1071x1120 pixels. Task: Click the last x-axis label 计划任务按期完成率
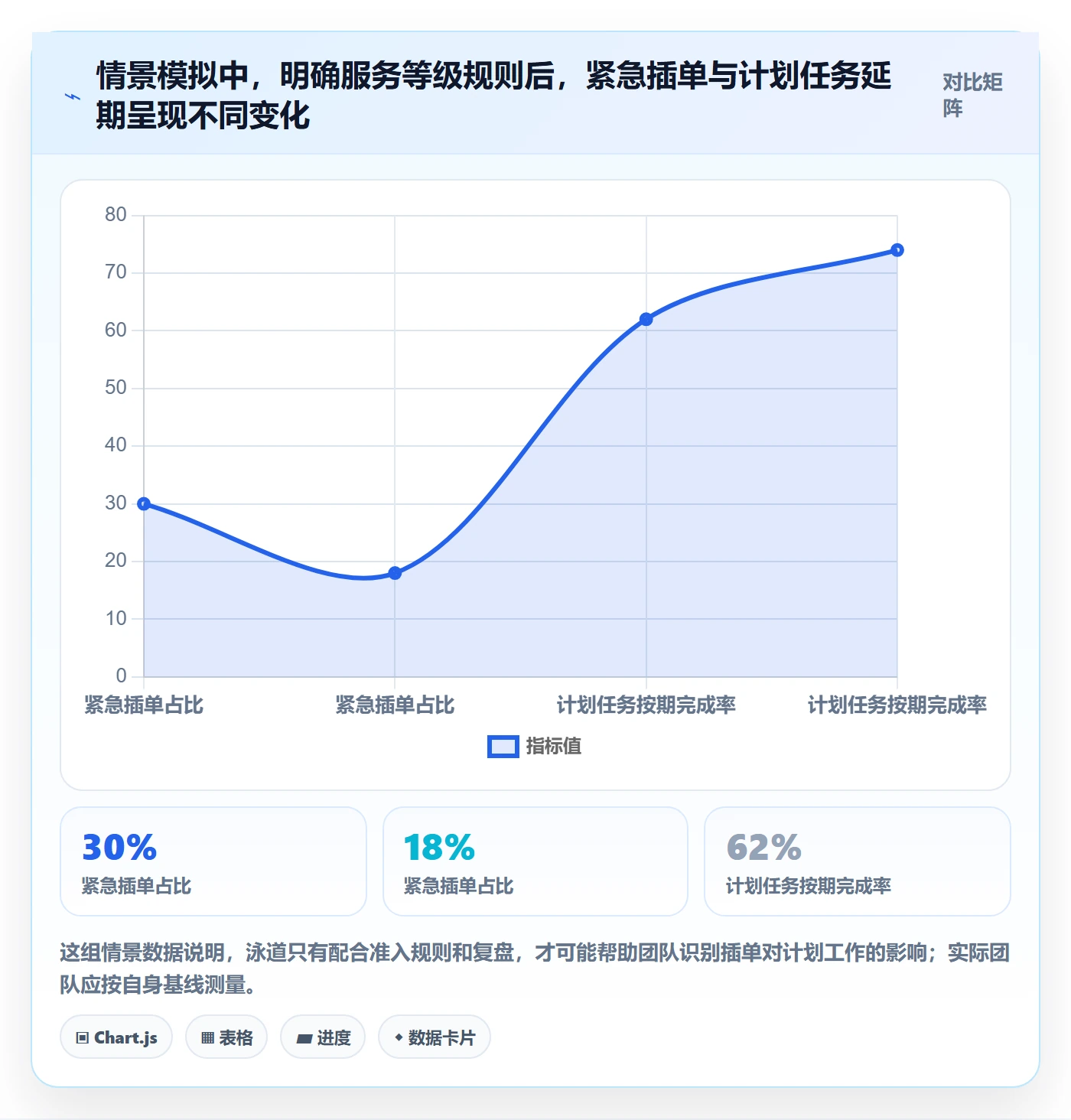tap(897, 705)
